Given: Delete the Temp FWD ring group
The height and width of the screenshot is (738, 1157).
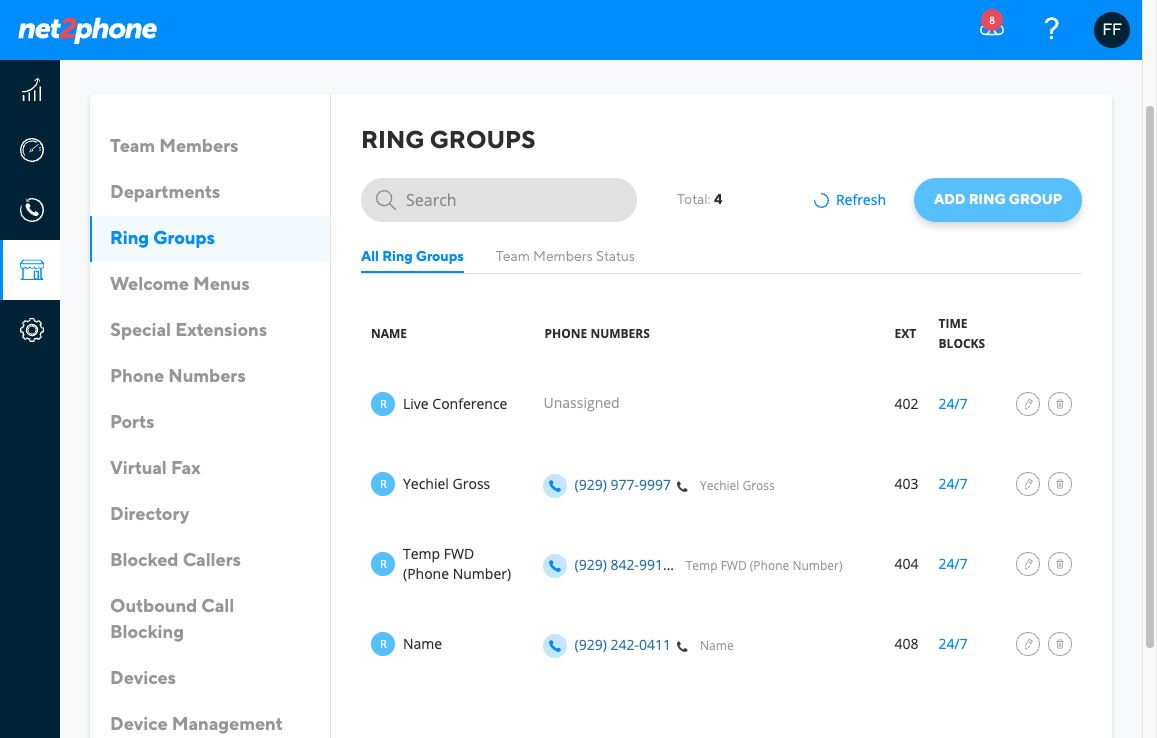Looking at the screenshot, I should 1060,565.
